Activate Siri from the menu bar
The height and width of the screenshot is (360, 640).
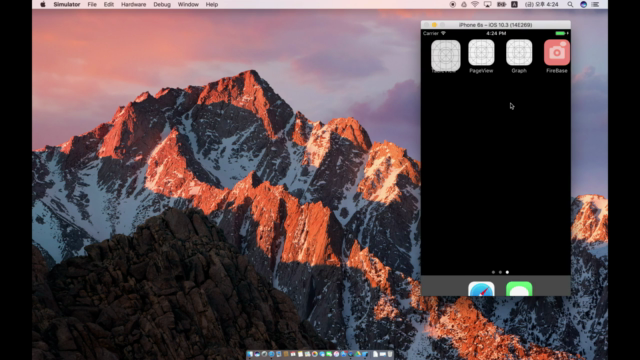coord(583,4)
